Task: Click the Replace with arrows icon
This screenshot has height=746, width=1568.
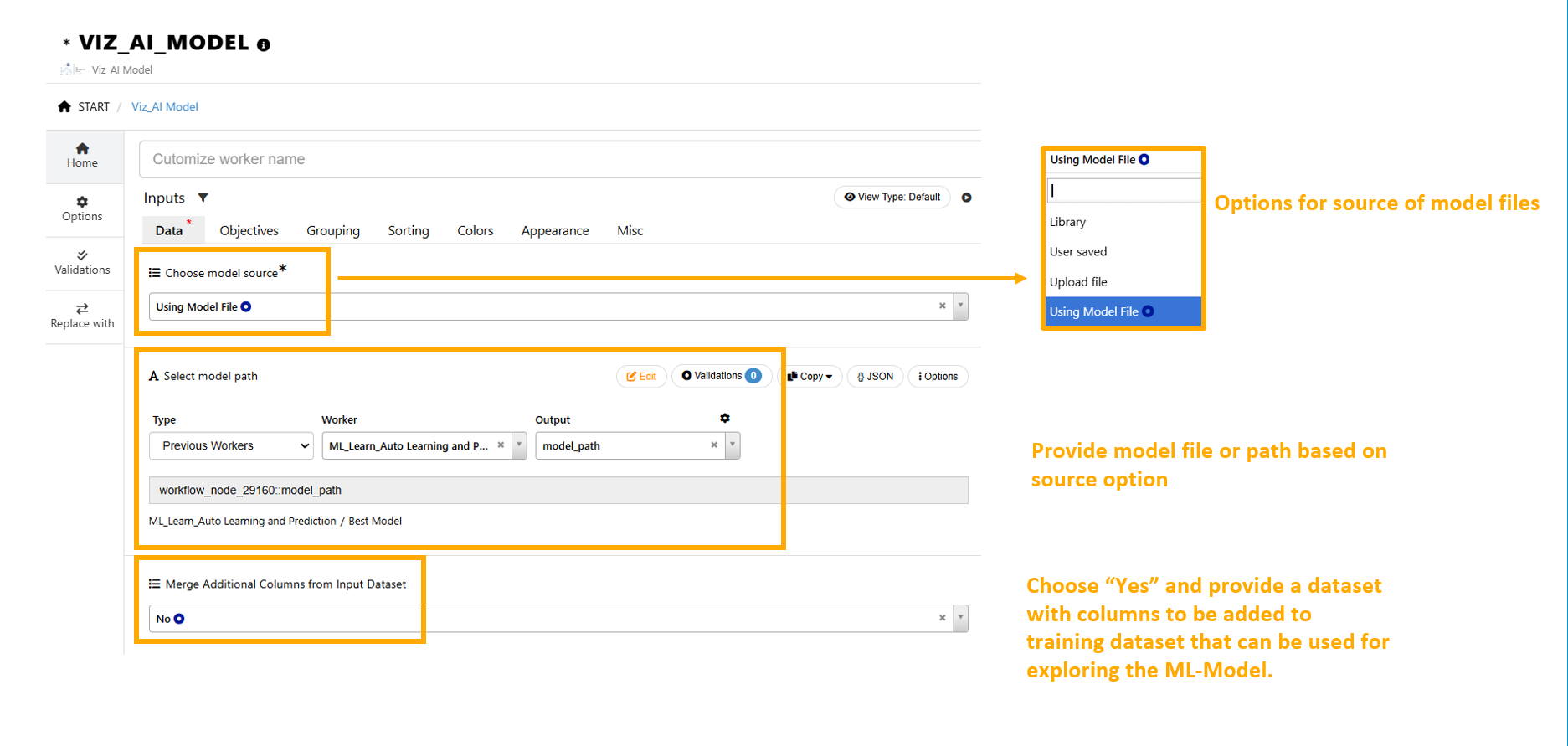Action: (x=82, y=309)
